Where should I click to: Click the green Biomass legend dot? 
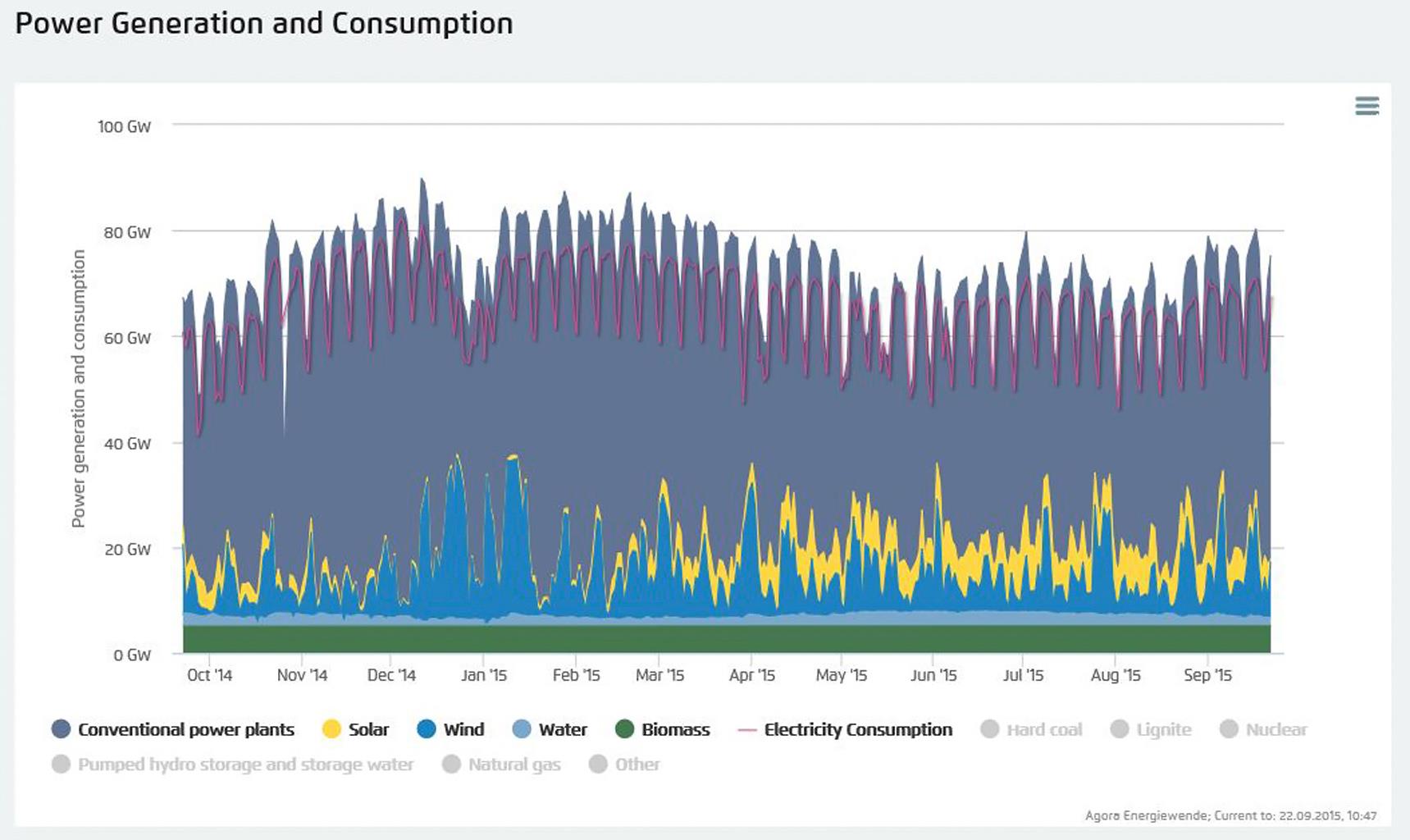(625, 729)
